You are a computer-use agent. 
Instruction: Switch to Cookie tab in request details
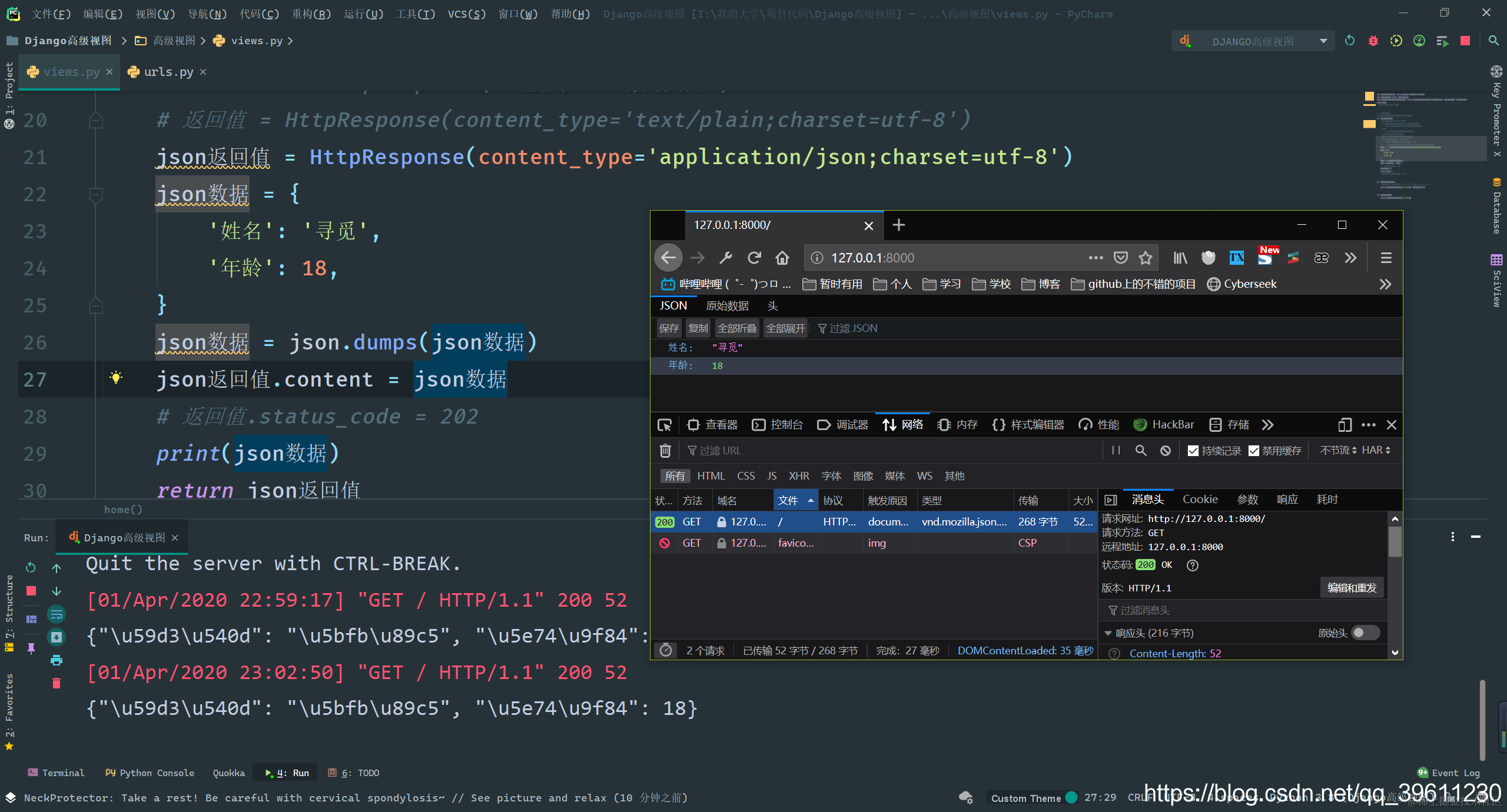pyautogui.click(x=1200, y=500)
